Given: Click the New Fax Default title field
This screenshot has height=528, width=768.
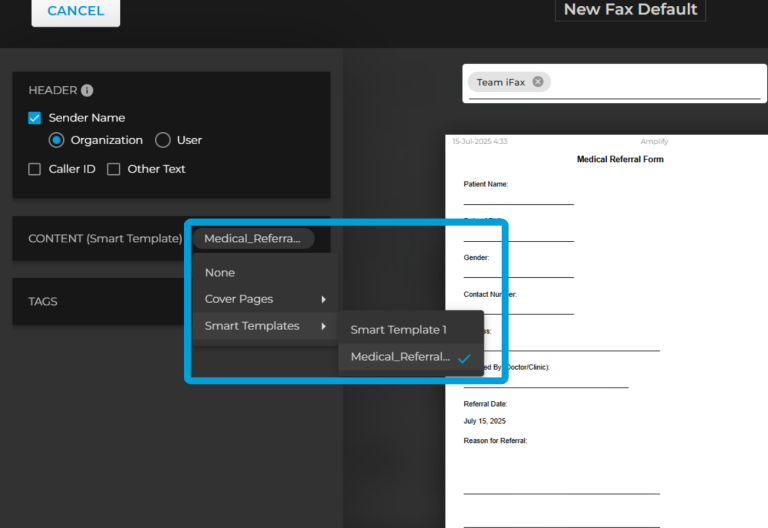Looking at the screenshot, I should 630,9.
